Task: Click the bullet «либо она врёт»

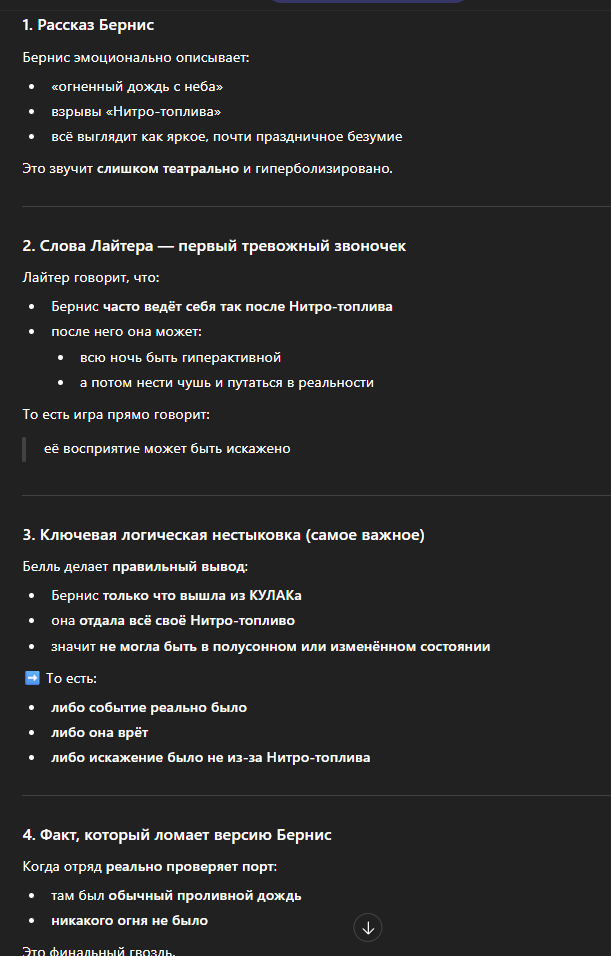Action: pyautogui.click(x=99, y=732)
